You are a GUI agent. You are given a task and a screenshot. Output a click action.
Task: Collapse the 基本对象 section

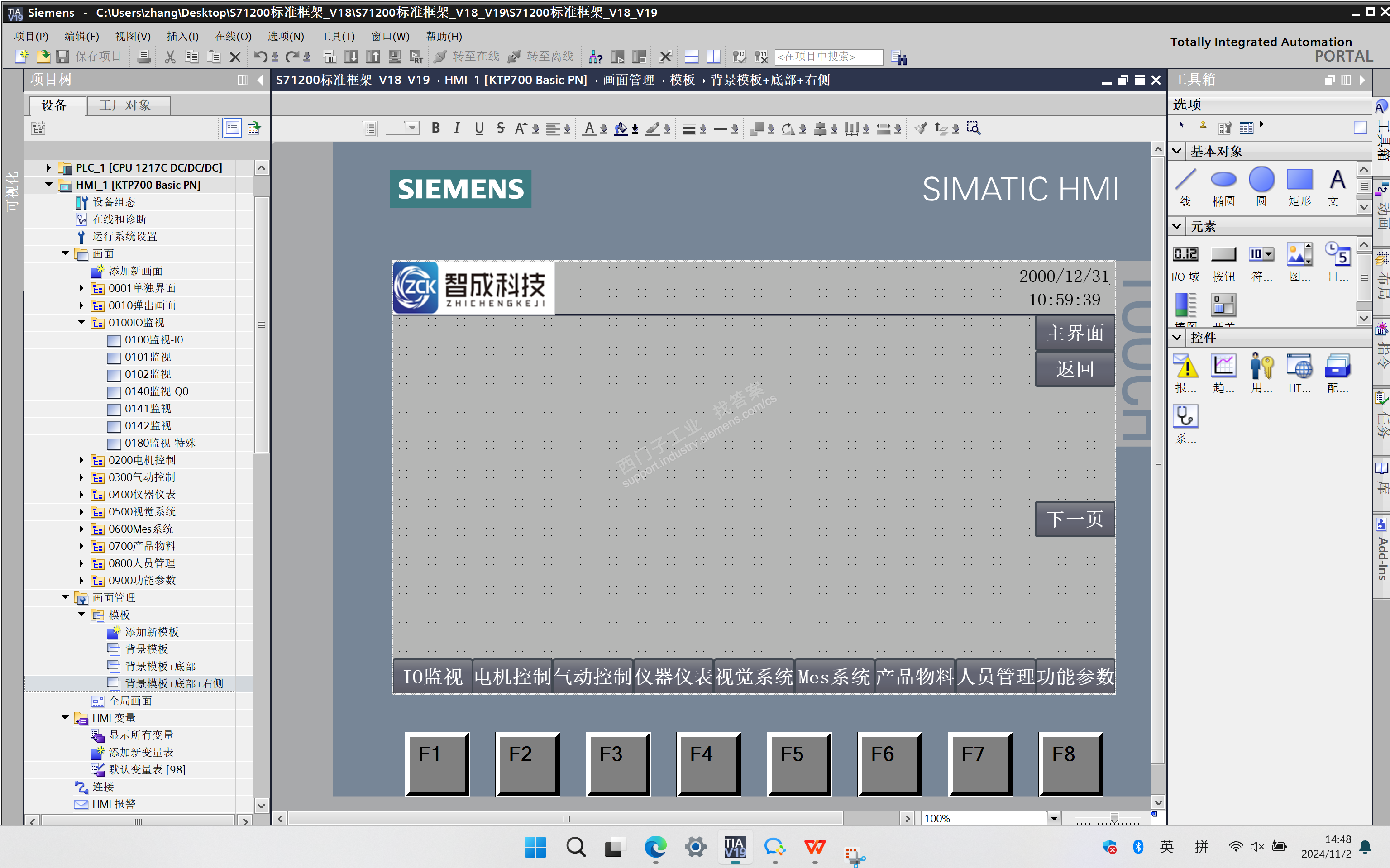pos(1176,151)
